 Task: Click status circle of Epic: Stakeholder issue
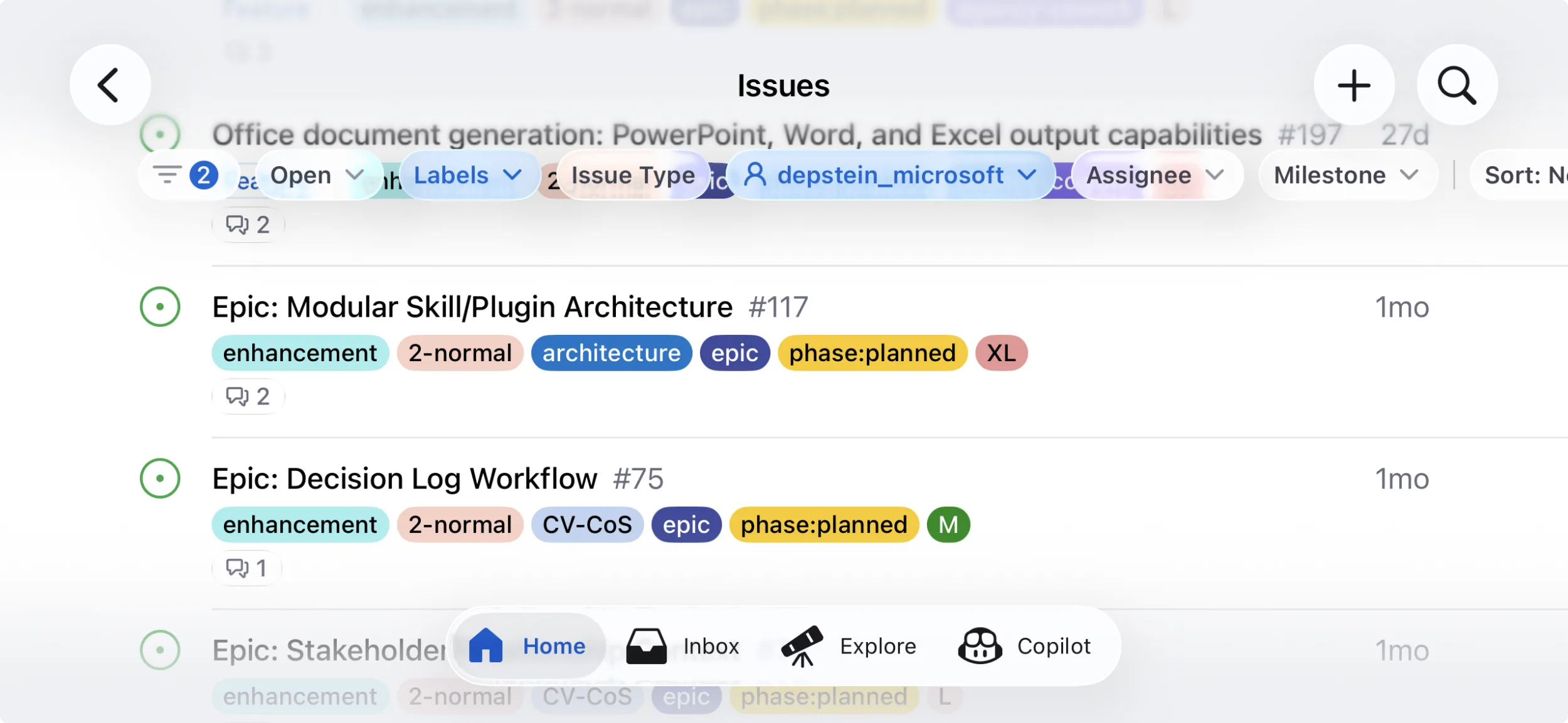coord(160,650)
